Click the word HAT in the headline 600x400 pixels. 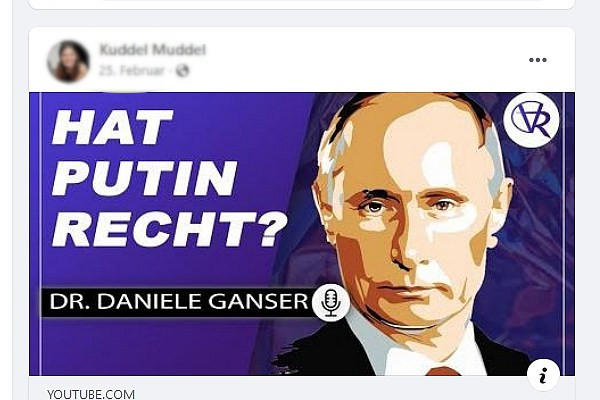pyautogui.click(x=112, y=127)
